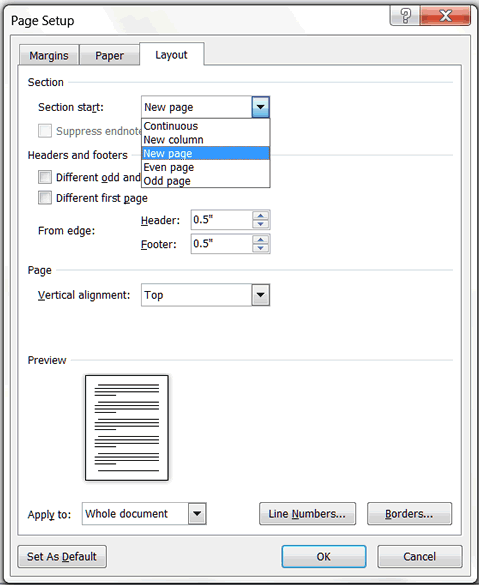Switch to the Margins tab
The width and height of the screenshot is (479, 585).
[49, 56]
